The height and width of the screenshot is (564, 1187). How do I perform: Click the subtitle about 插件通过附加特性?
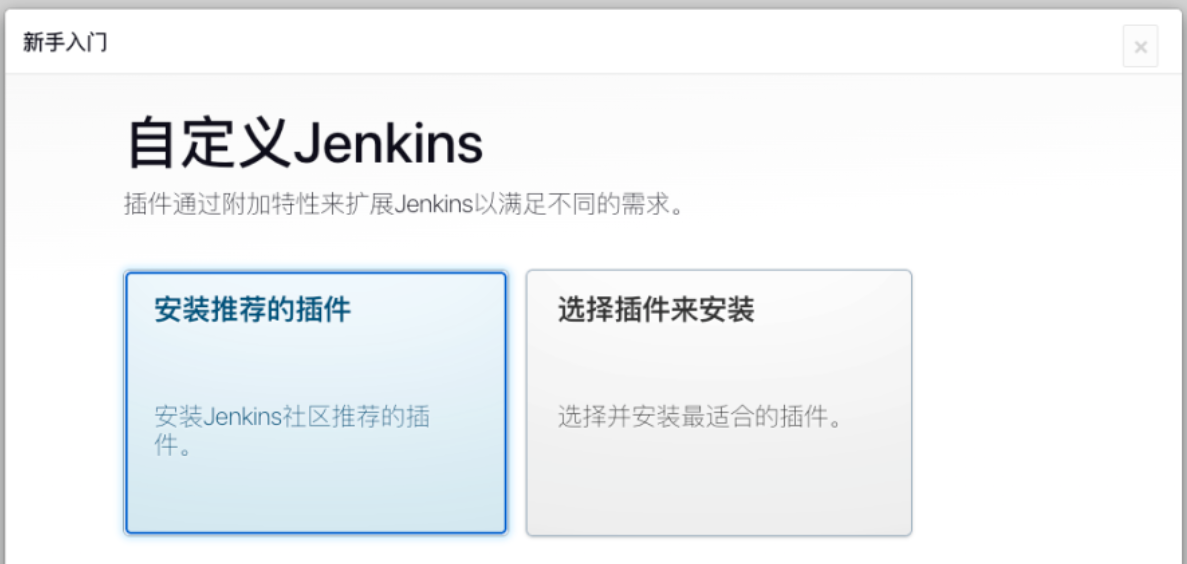pyautogui.click(x=403, y=204)
